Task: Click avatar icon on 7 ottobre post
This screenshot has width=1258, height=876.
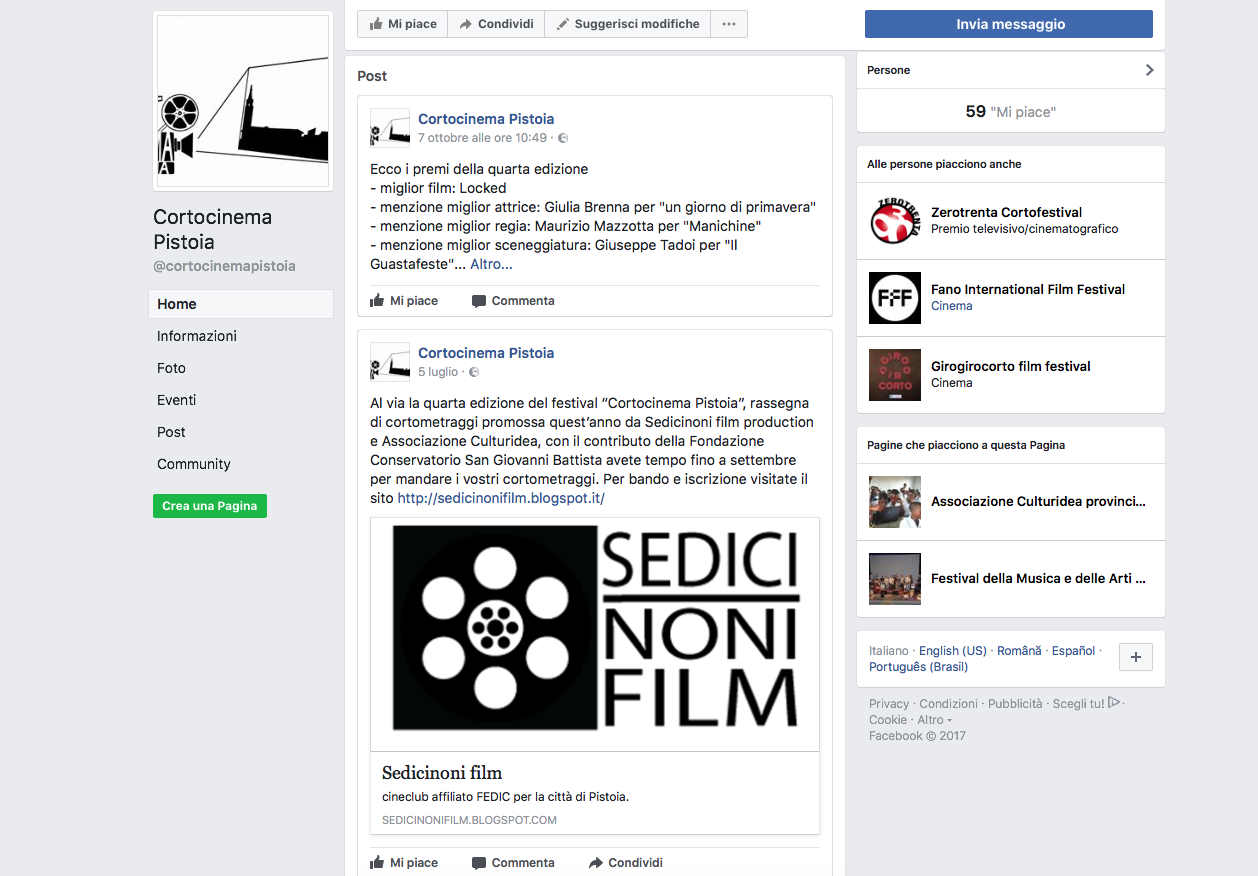Action: click(x=390, y=128)
